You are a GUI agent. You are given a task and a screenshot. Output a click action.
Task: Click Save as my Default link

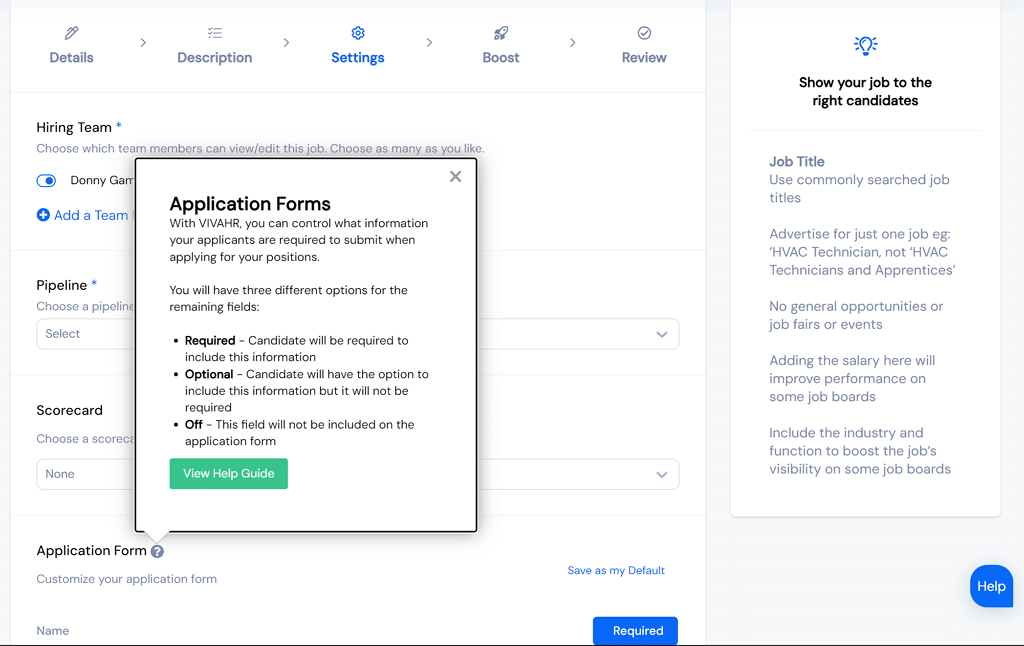[616, 571]
